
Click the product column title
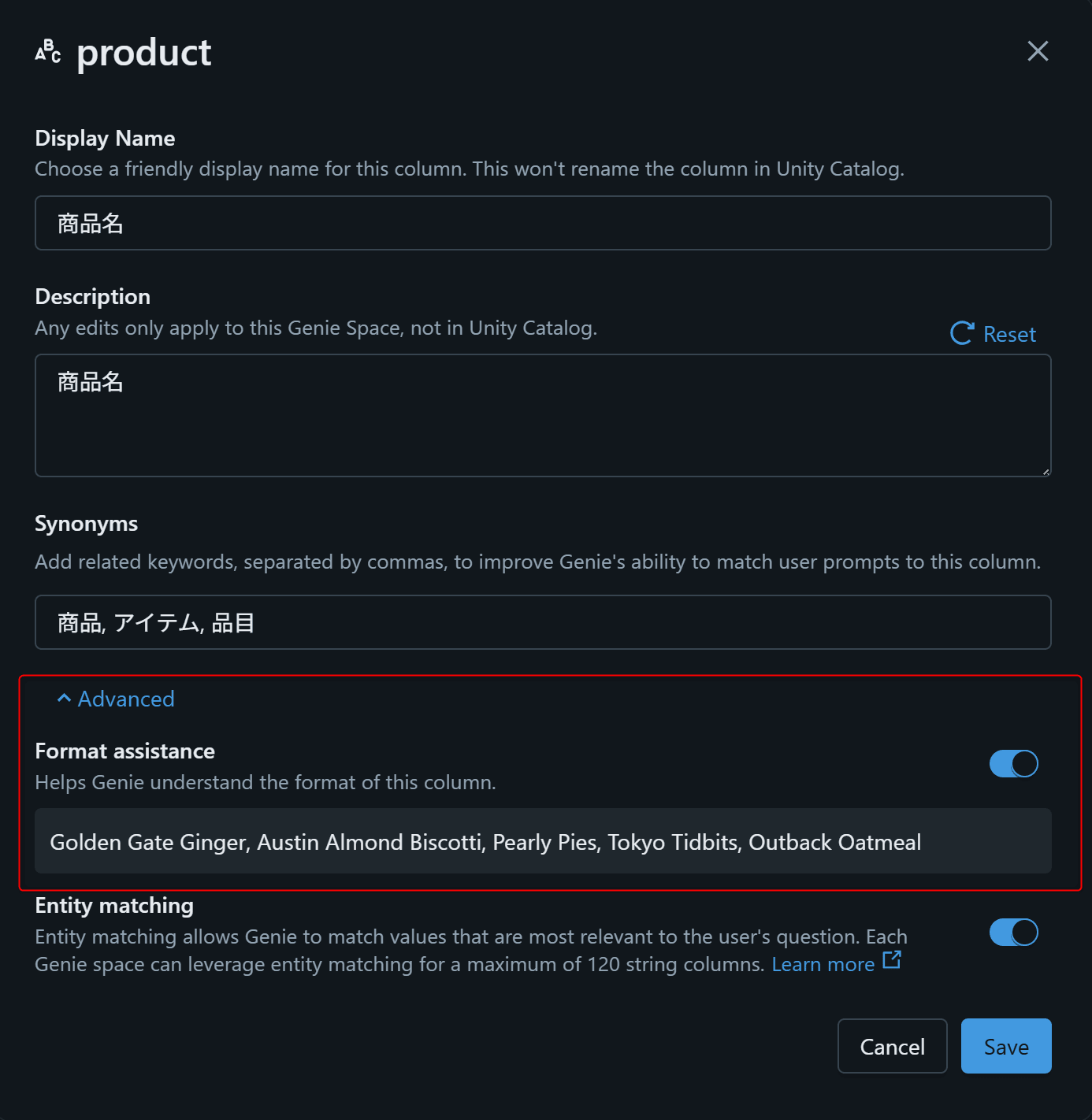tap(144, 53)
